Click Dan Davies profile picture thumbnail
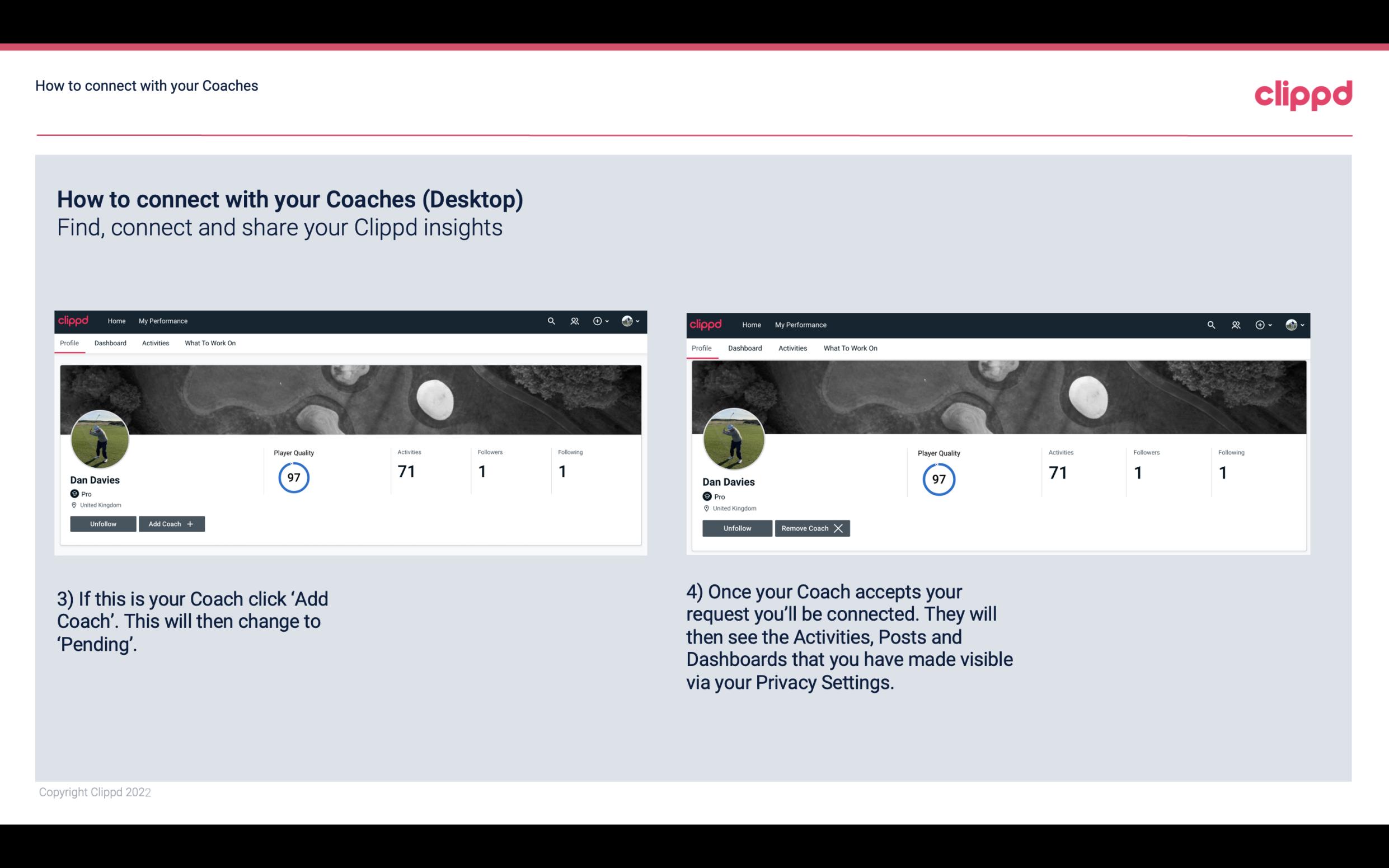1389x868 pixels. coord(100,437)
